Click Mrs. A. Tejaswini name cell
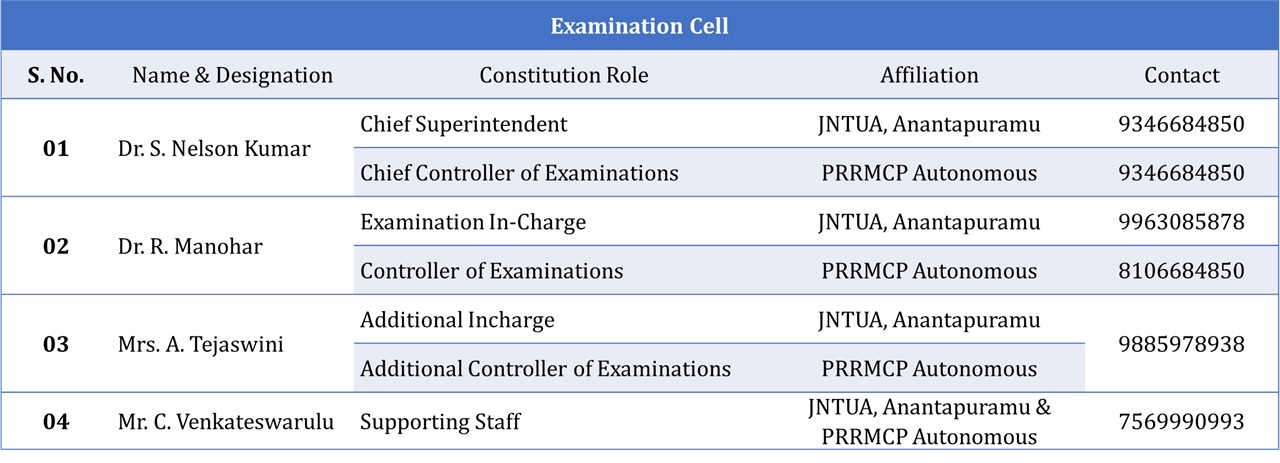 201,344
